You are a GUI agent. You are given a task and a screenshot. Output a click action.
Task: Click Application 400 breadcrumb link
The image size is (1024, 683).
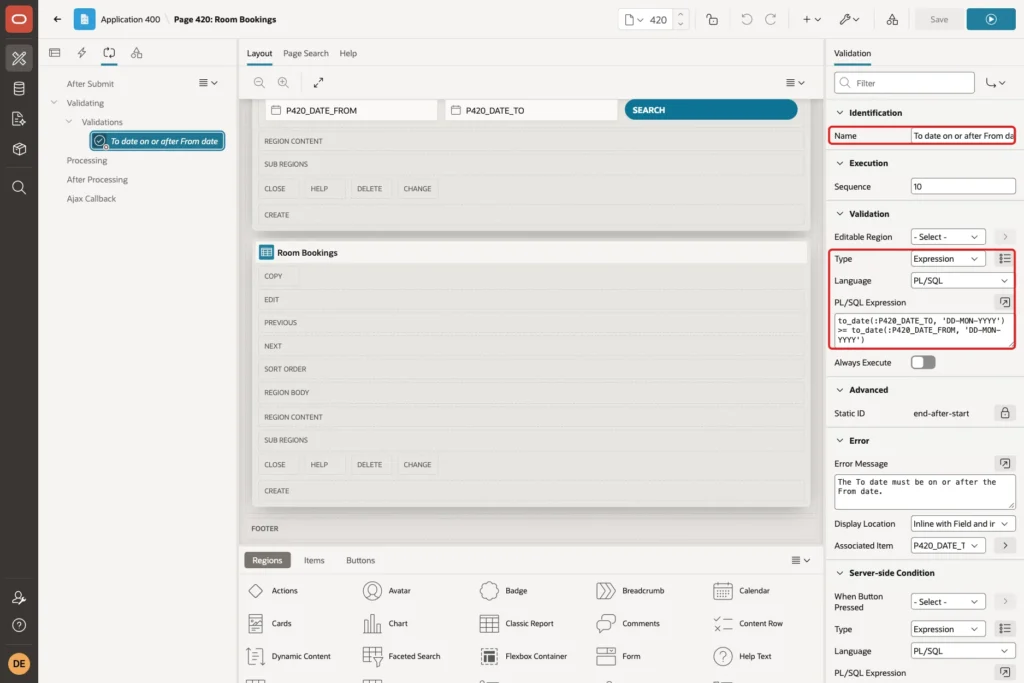point(130,20)
